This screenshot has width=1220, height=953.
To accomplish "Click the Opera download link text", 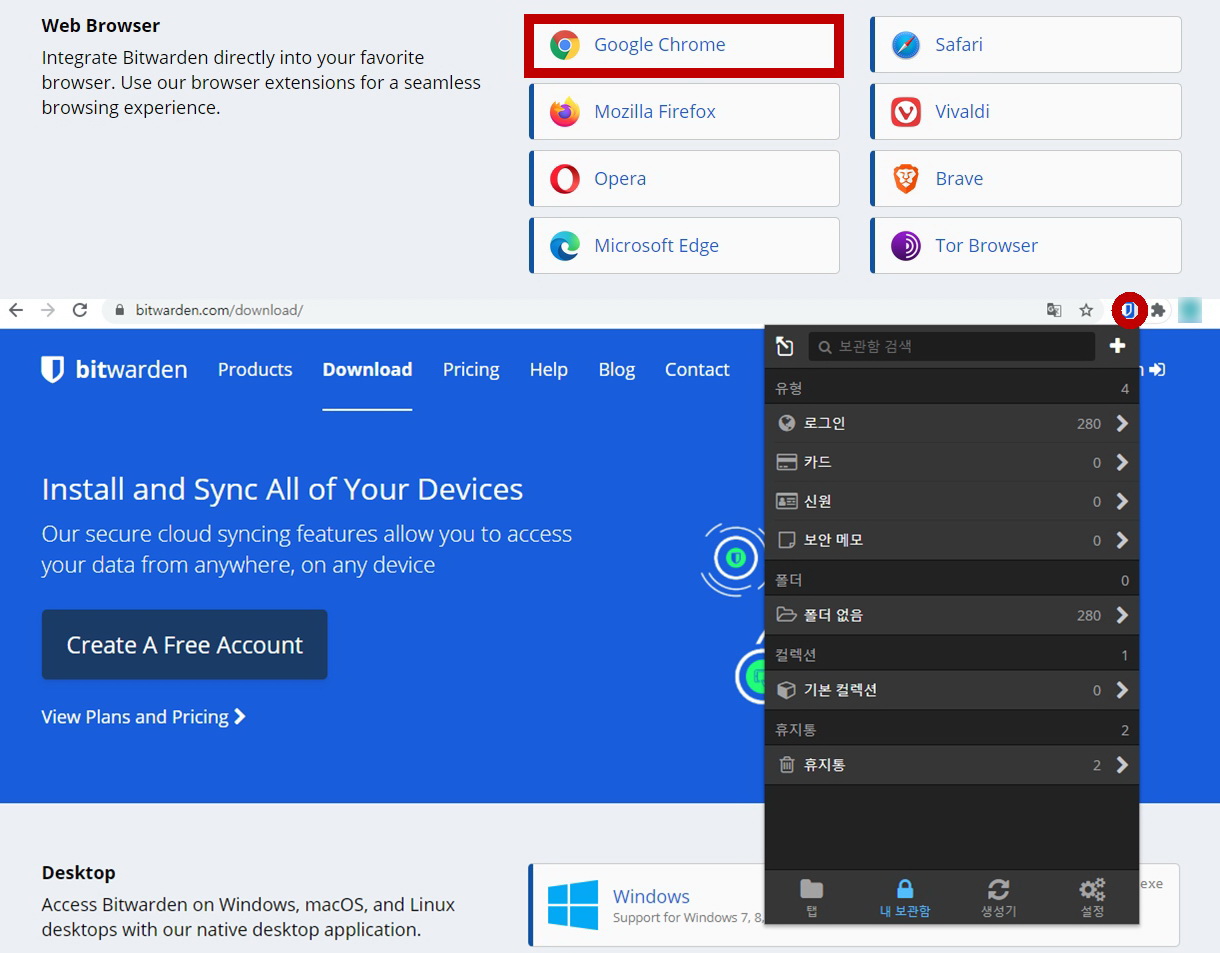I will tap(620, 179).
